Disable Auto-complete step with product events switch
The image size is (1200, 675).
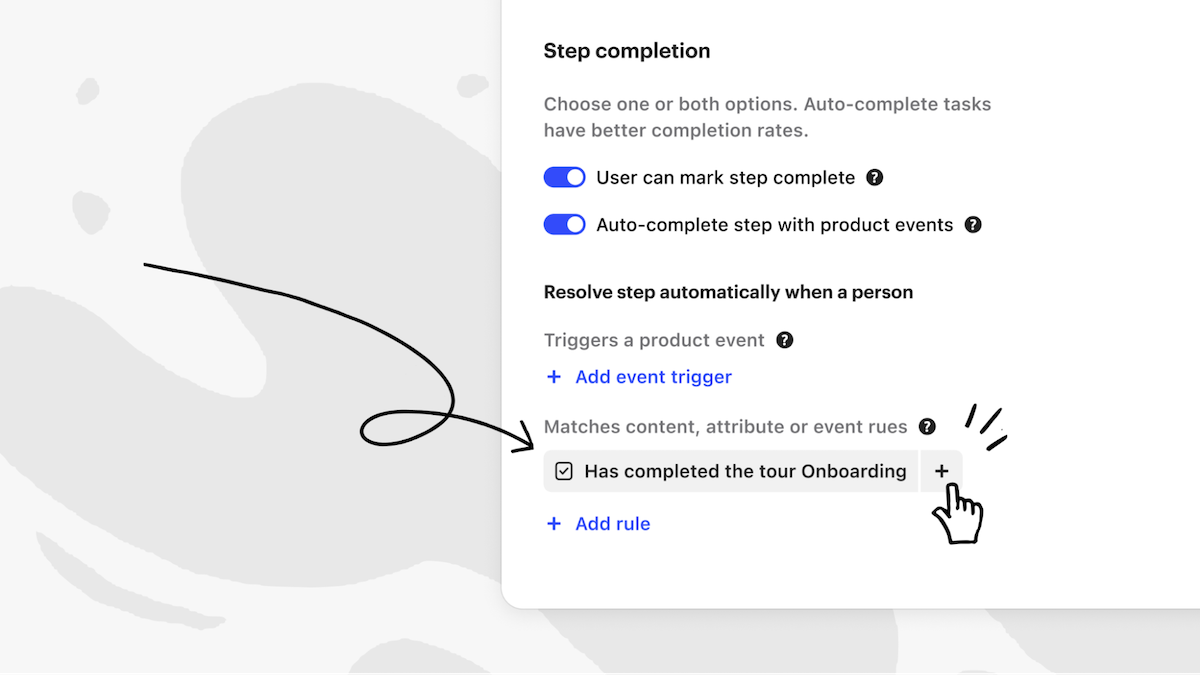pos(564,225)
